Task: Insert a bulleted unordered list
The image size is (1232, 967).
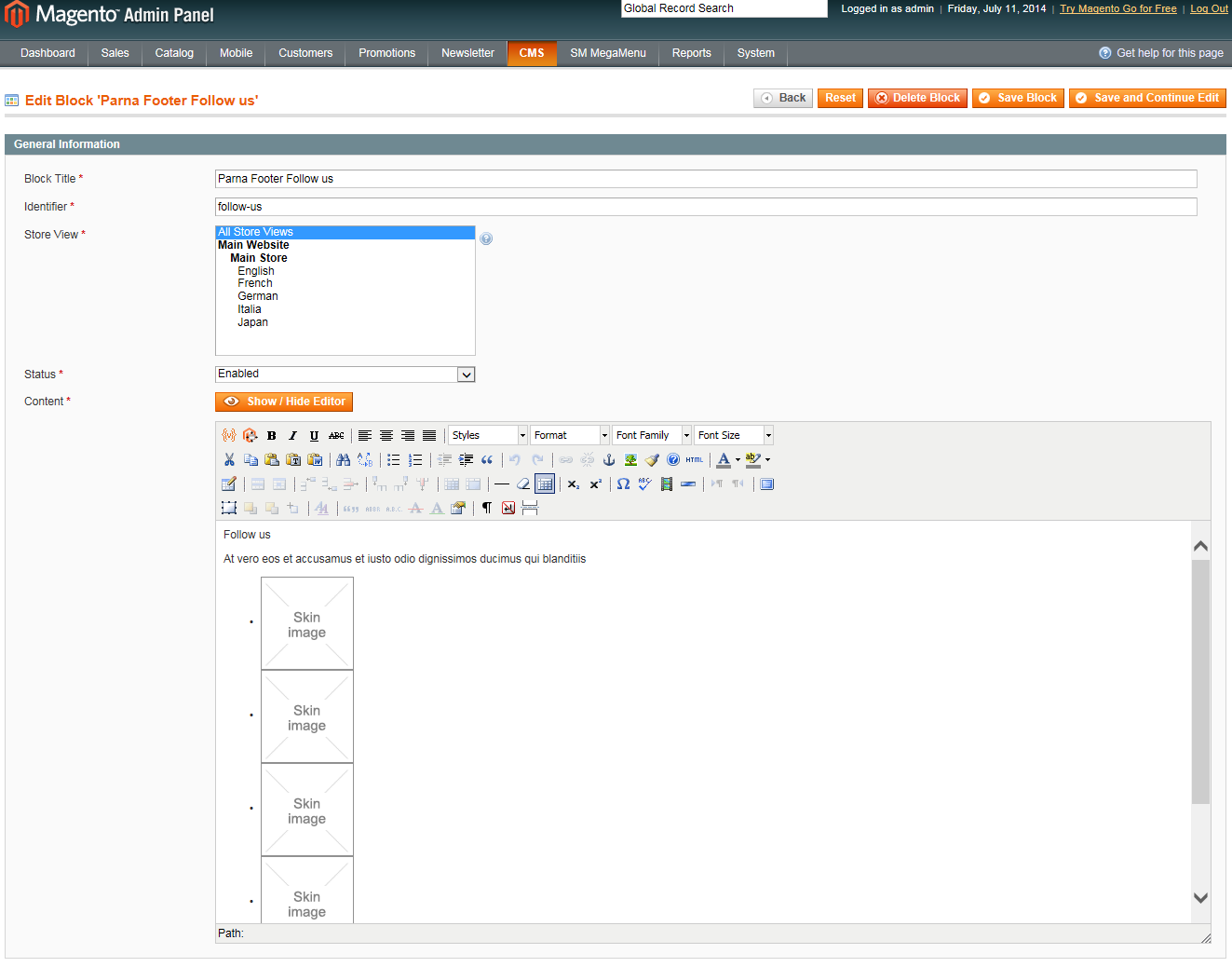Action: [x=394, y=459]
